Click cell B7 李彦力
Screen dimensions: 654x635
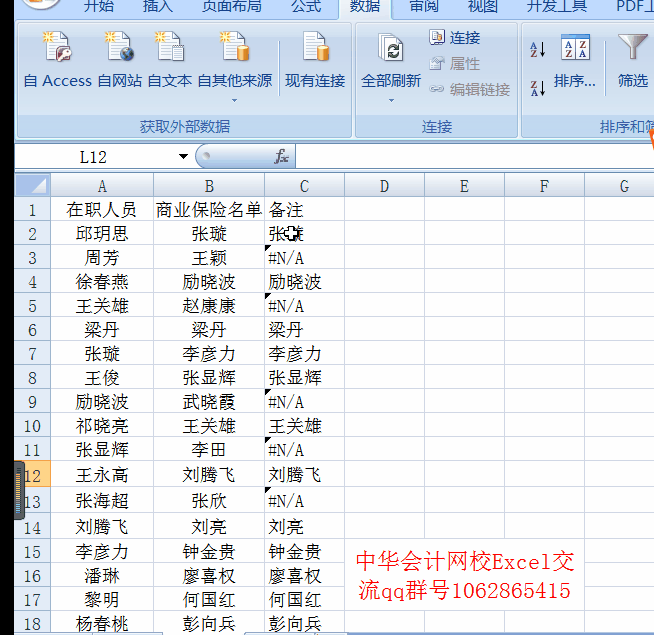coord(209,353)
